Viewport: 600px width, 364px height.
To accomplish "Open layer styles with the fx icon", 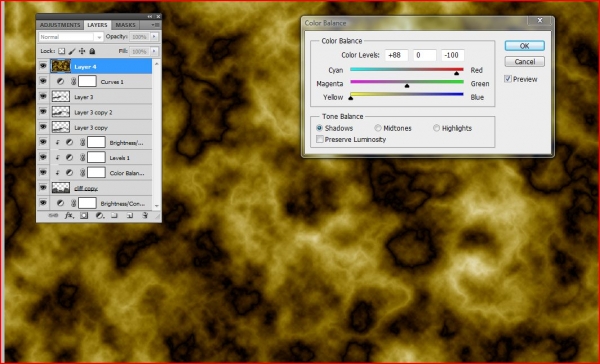I will [69, 215].
